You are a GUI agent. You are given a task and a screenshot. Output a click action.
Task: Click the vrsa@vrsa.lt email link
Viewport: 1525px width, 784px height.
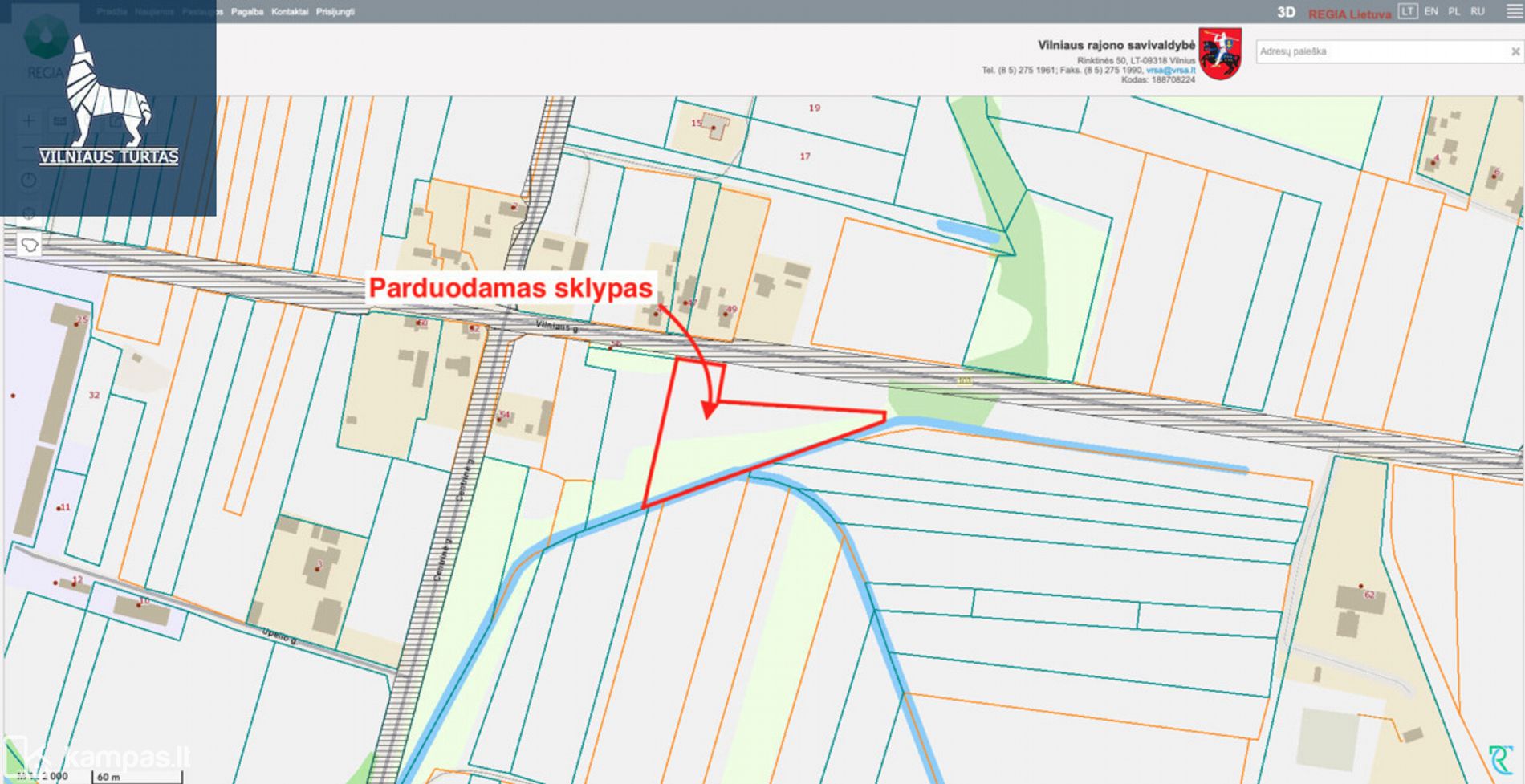click(x=1170, y=71)
